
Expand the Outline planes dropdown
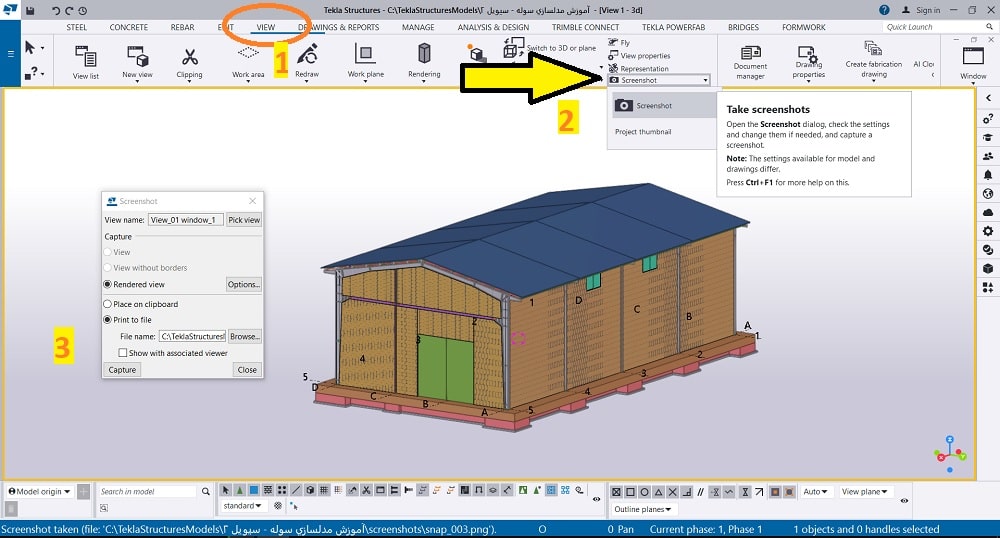(x=641, y=510)
